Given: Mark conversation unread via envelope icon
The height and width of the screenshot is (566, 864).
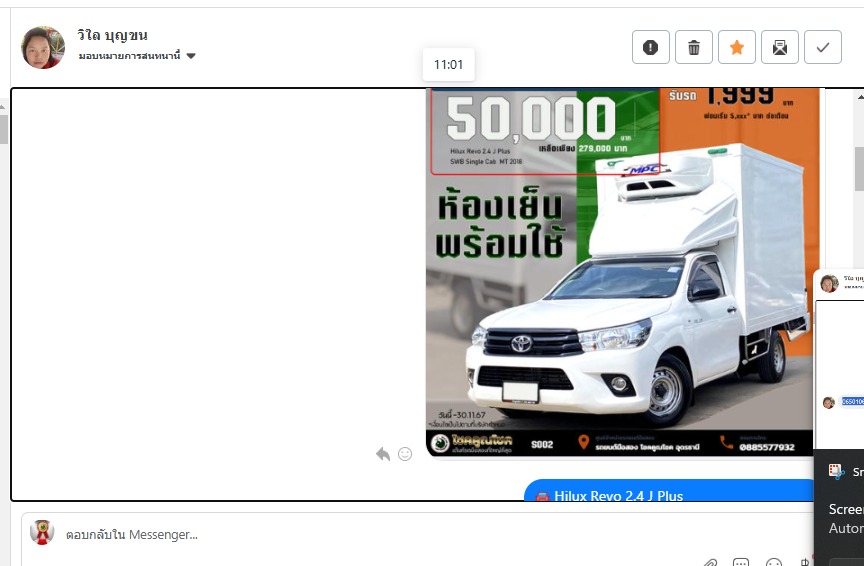Looking at the screenshot, I should [x=780, y=47].
